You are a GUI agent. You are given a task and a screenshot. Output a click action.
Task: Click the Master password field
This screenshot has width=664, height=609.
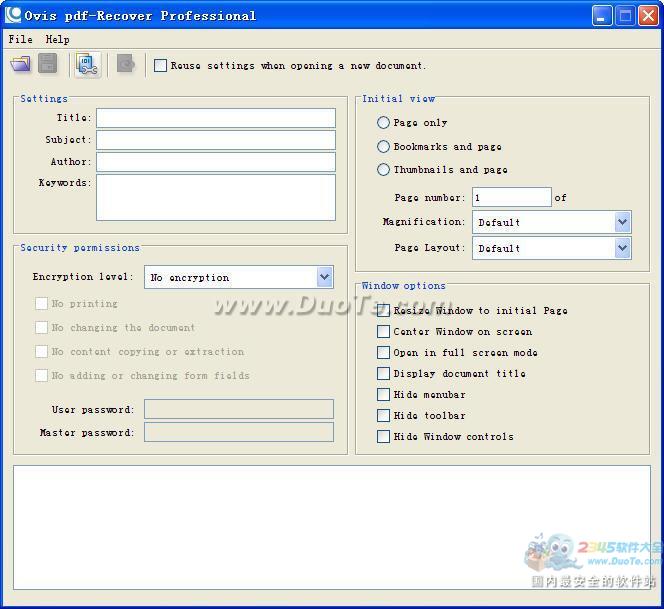239,432
